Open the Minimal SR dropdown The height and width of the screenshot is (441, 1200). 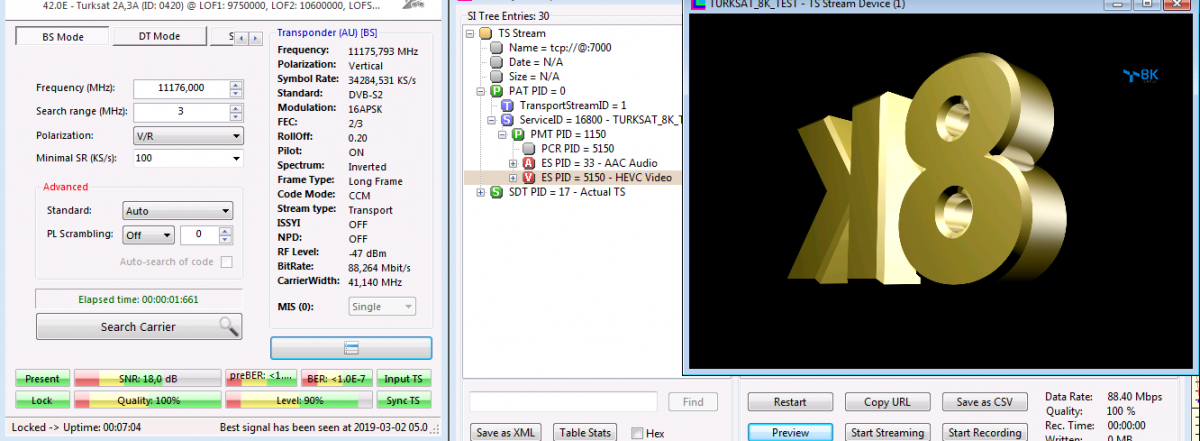(x=188, y=158)
